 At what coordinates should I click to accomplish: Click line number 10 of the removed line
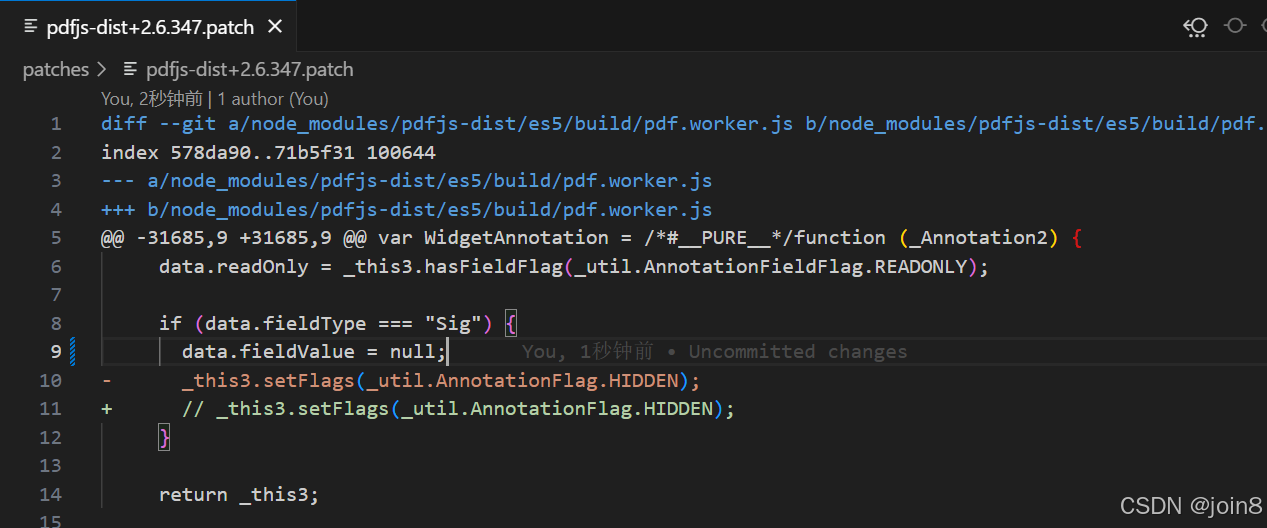coord(51,380)
